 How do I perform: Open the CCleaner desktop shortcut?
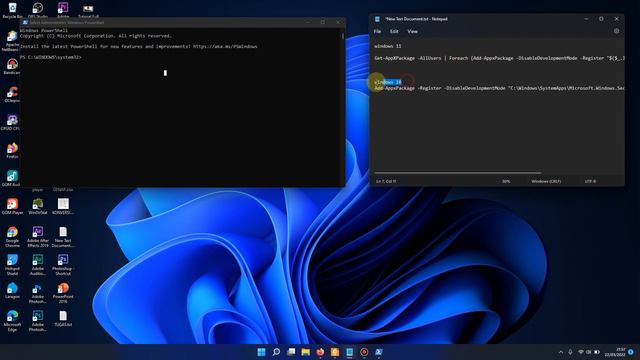12,94
